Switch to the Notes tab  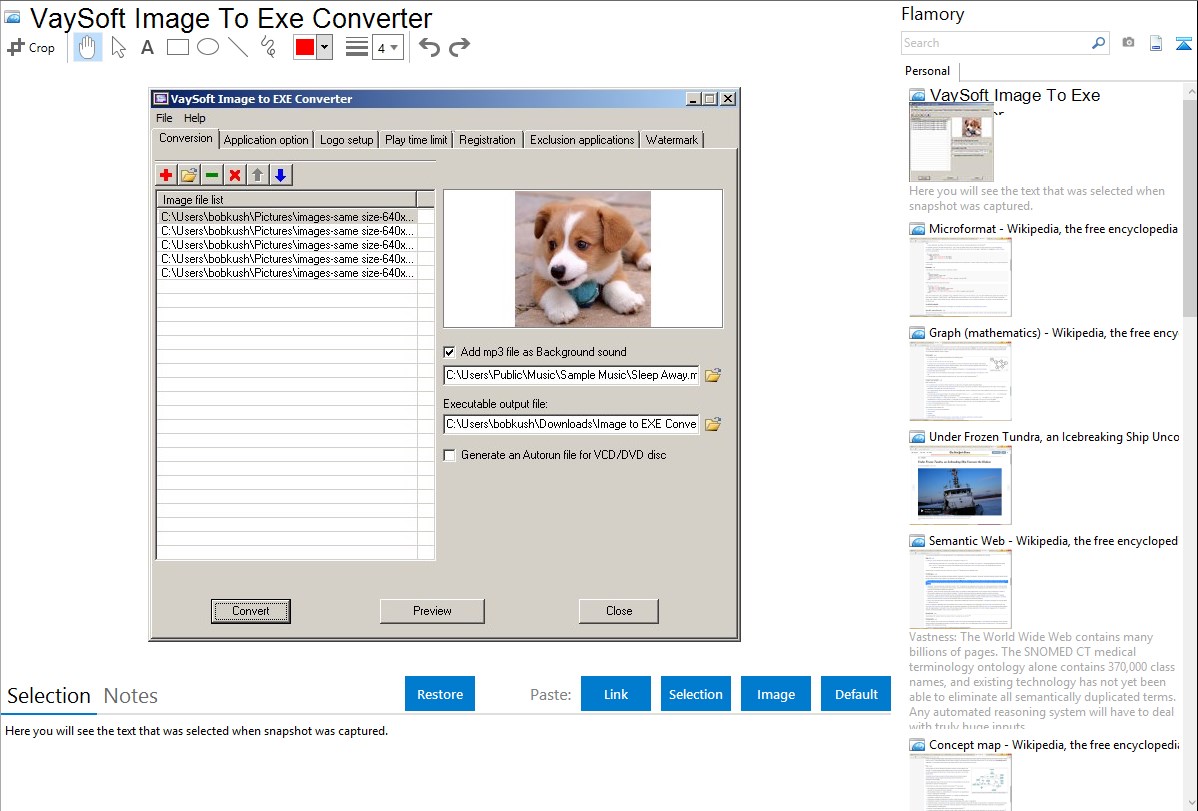point(131,696)
